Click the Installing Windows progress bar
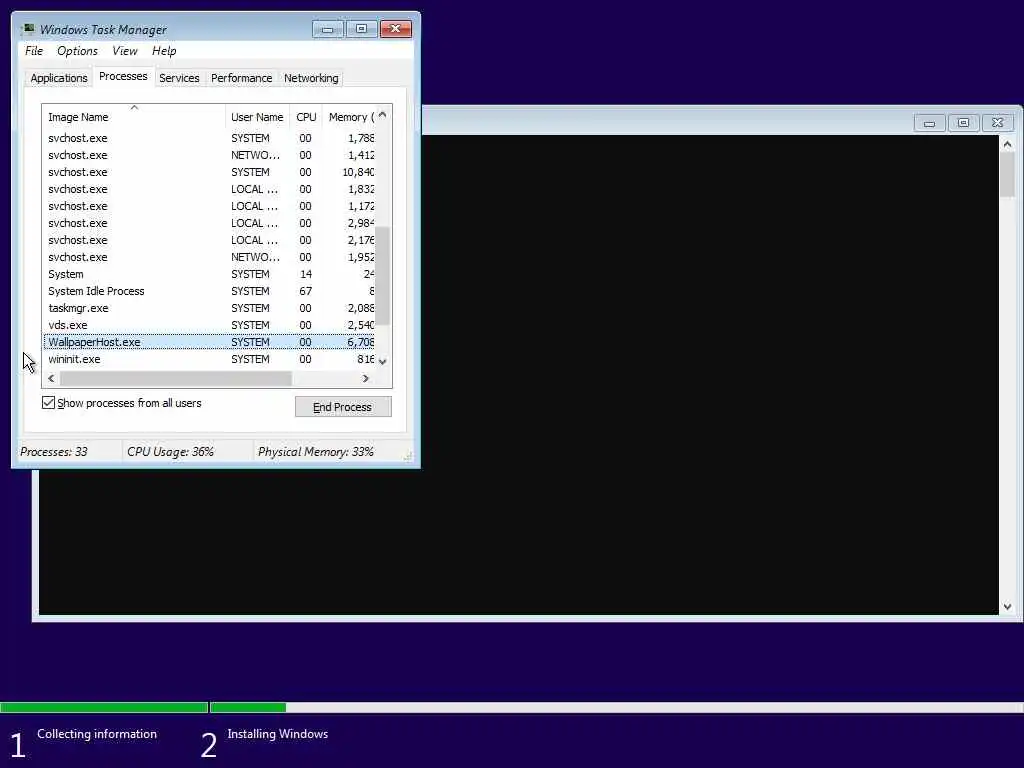The height and width of the screenshot is (768, 1024). [x=616, y=707]
